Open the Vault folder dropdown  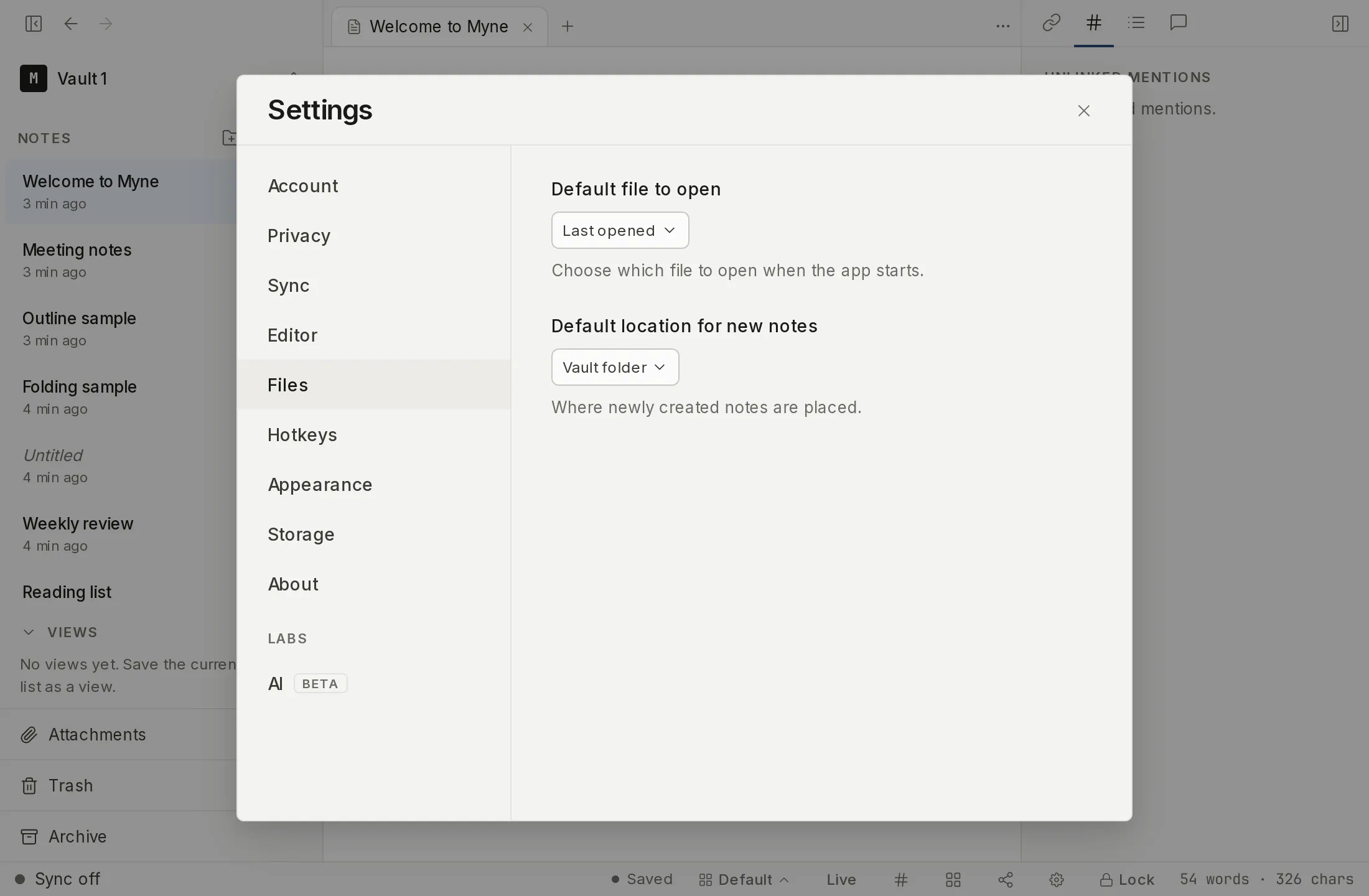615,367
